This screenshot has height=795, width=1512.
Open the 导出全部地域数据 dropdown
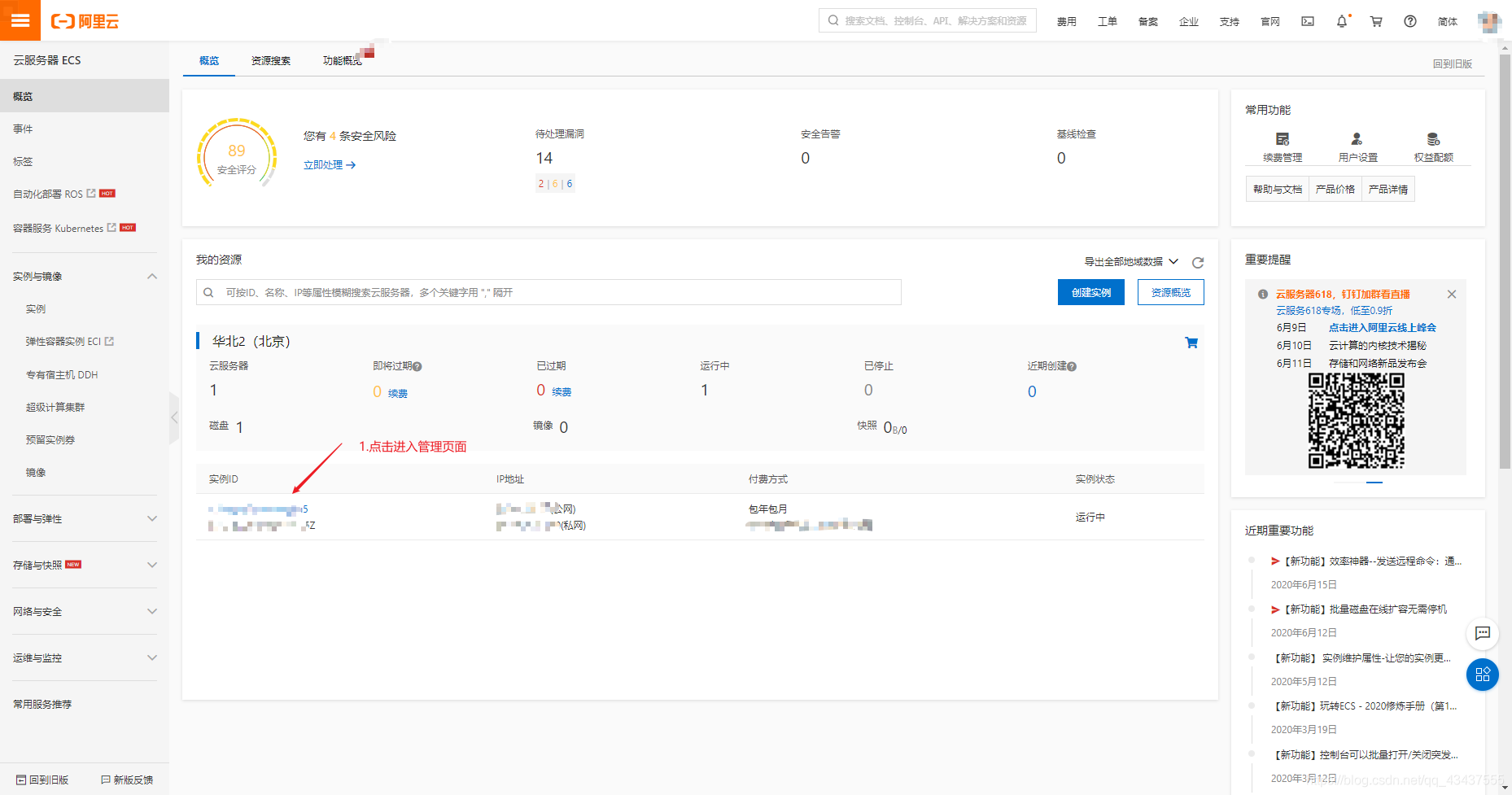point(1131,261)
